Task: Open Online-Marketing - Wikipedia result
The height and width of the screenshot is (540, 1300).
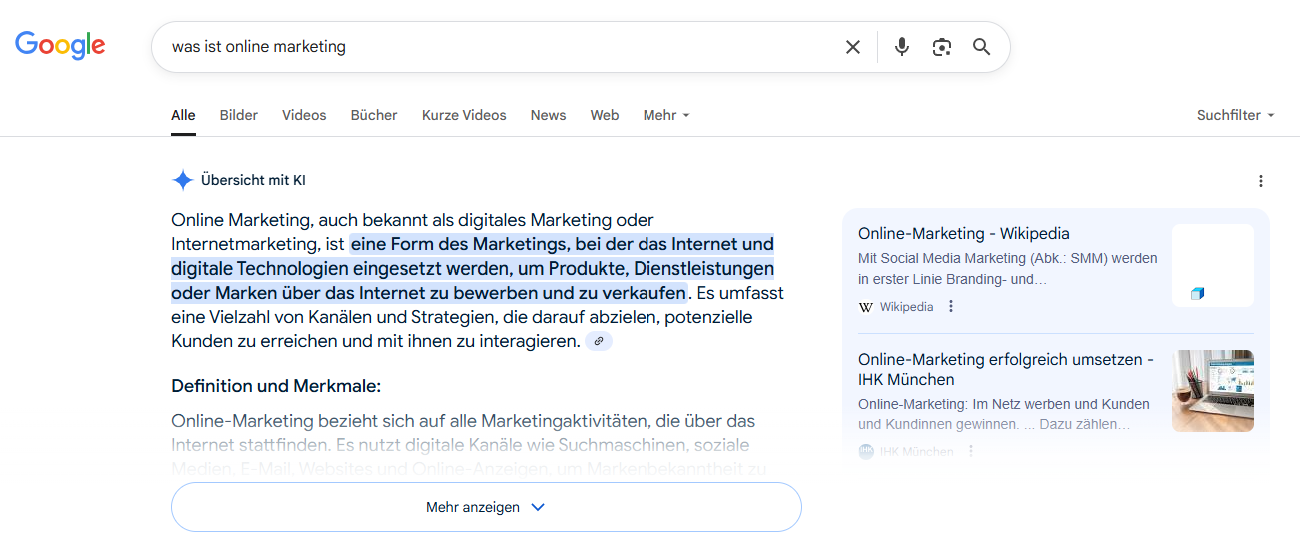Action: click(964, 233)
